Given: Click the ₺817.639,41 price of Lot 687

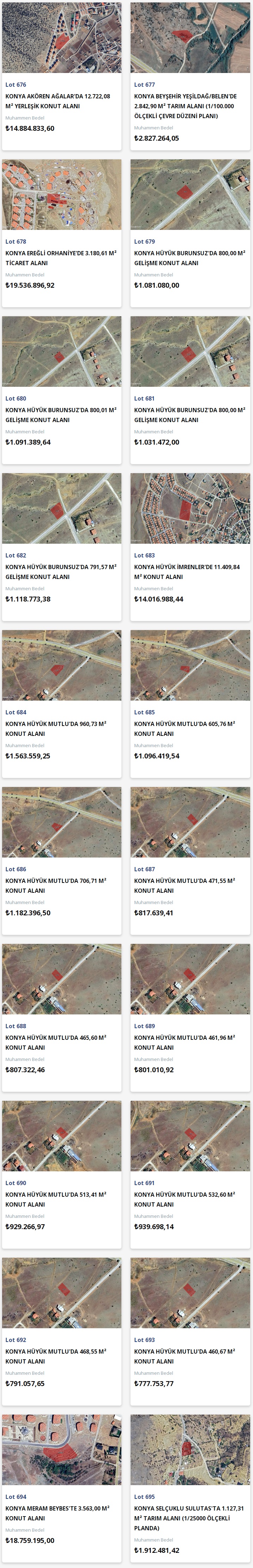Looking at the screenshot, I should tap(153, 913).
